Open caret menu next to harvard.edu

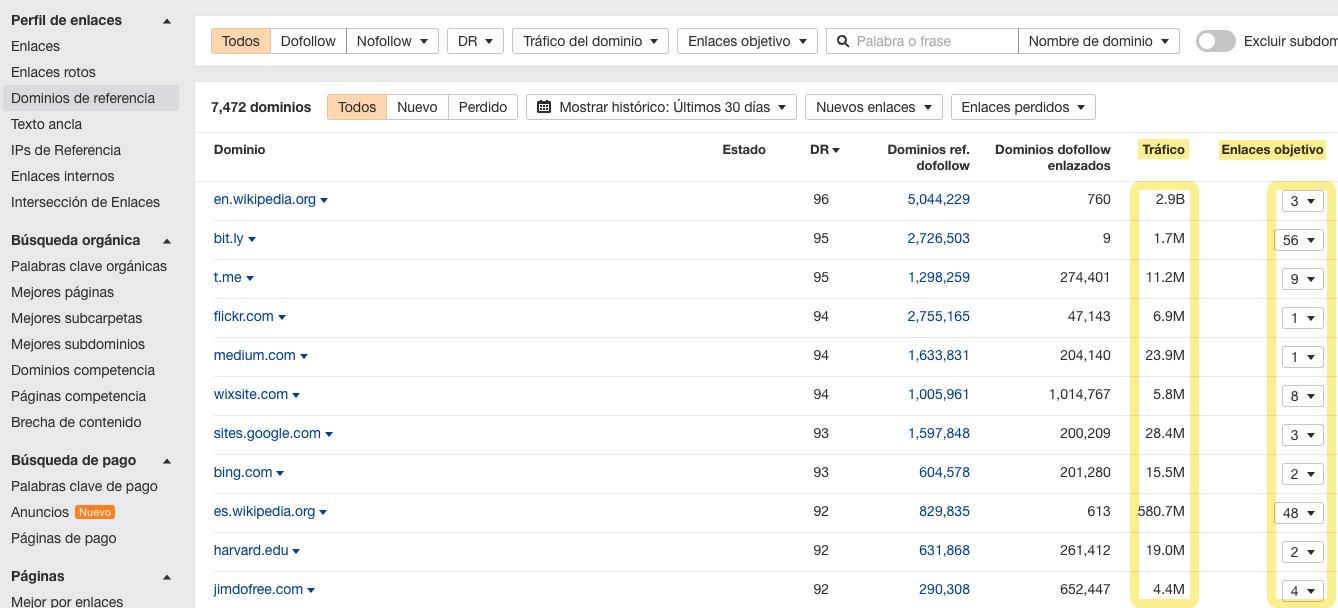[296, 552]
